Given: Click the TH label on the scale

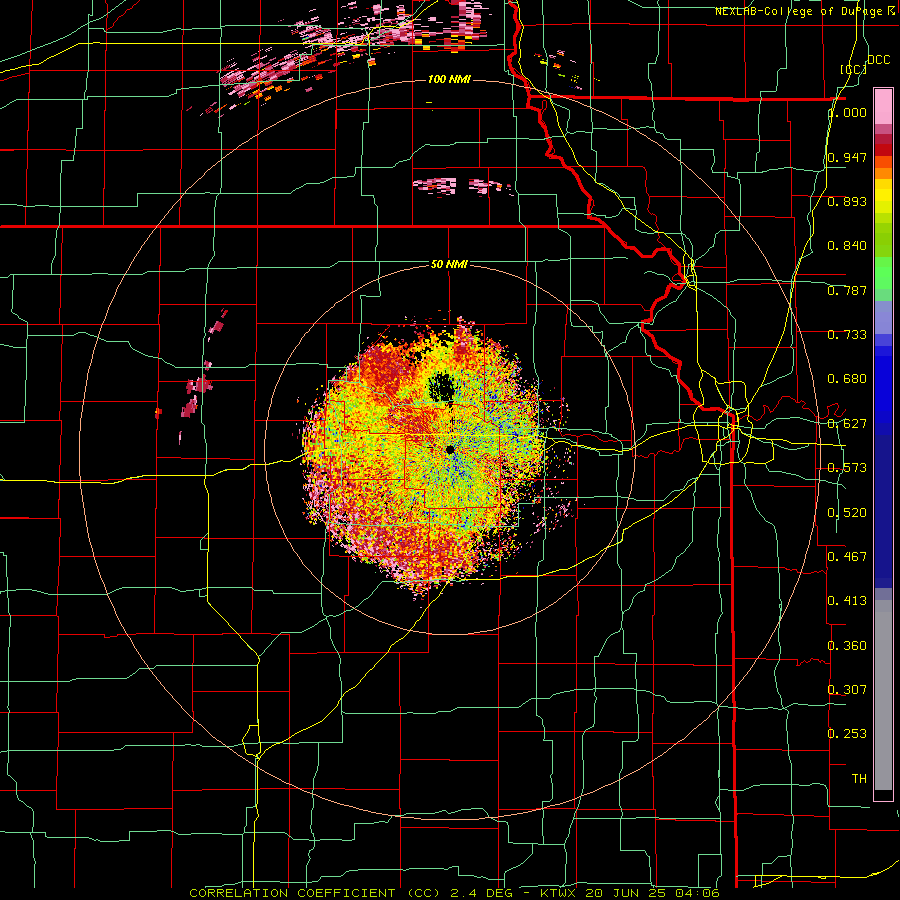Looking at the screenshot, I should pyautogui.click(x=859, y=778).
